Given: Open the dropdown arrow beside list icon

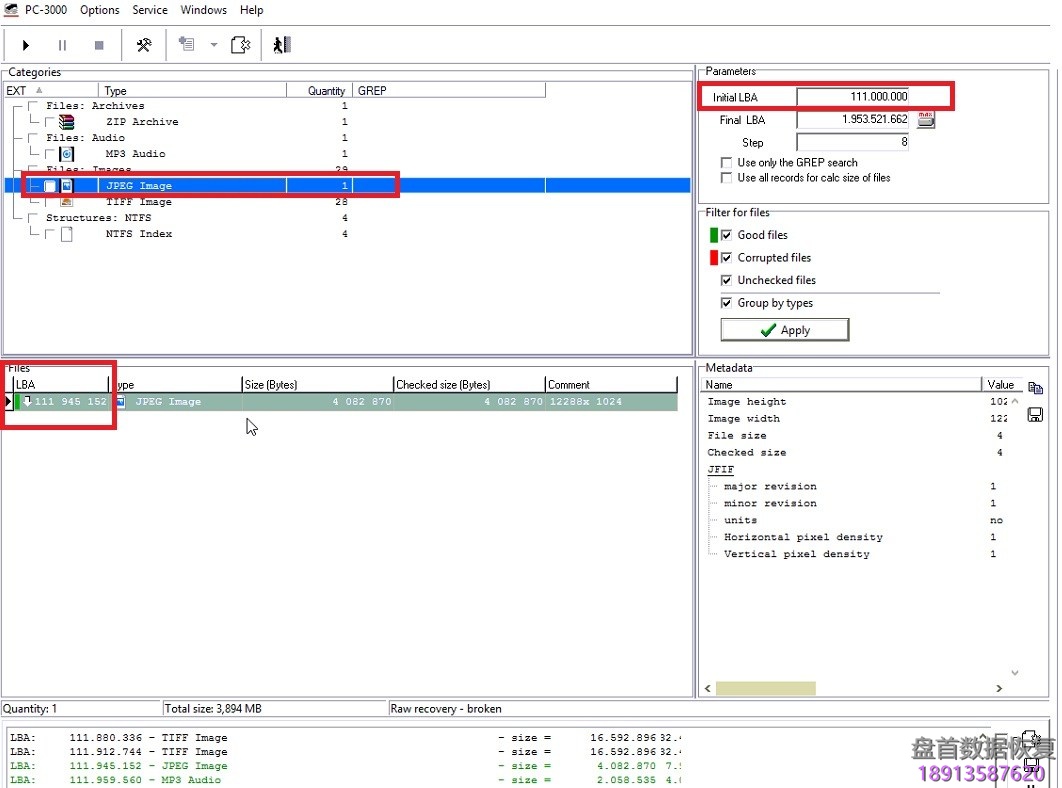Looking at the screenshot, I should click(213, 45).
